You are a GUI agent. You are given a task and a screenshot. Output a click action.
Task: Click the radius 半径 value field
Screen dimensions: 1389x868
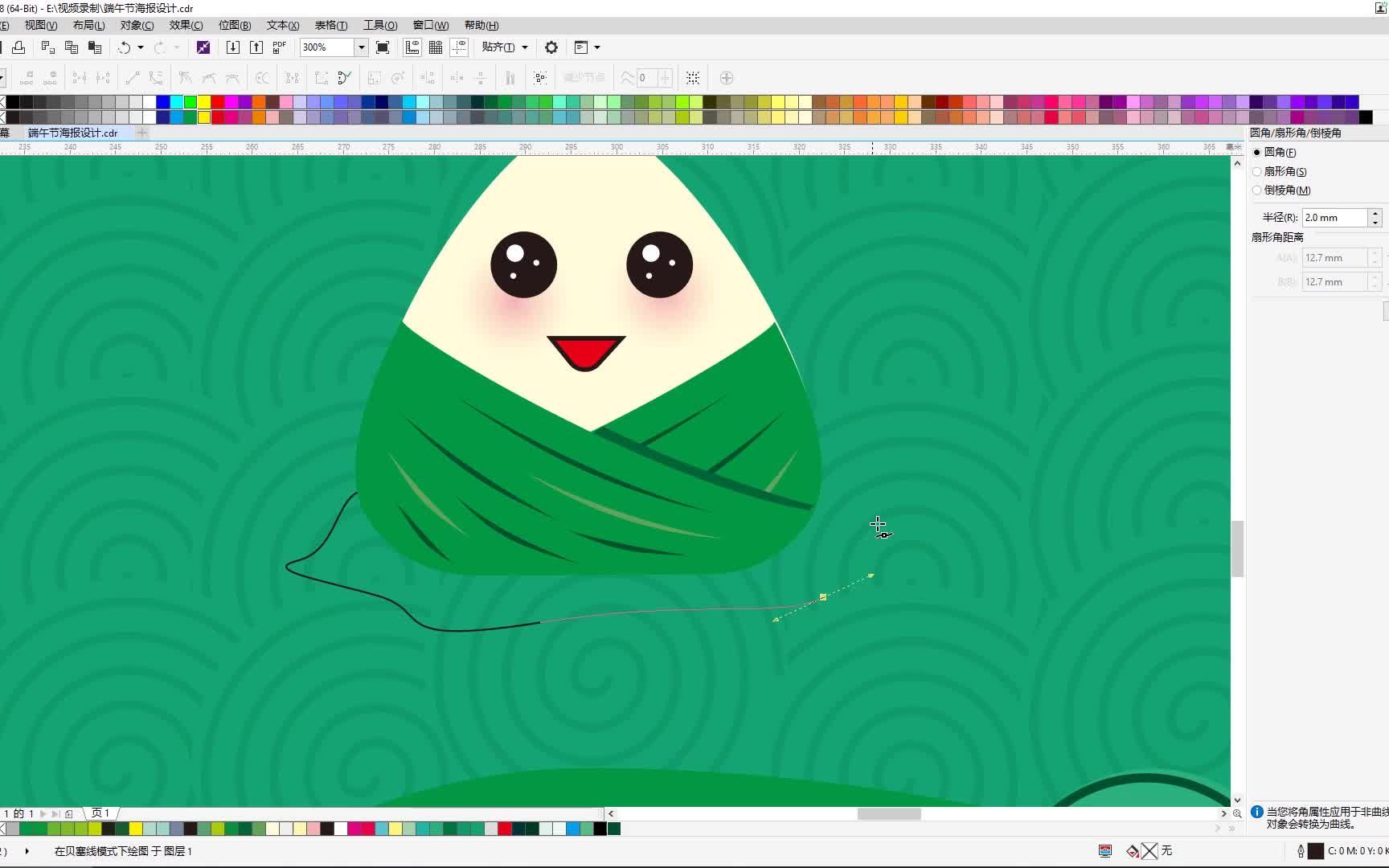click(1334, 218)
